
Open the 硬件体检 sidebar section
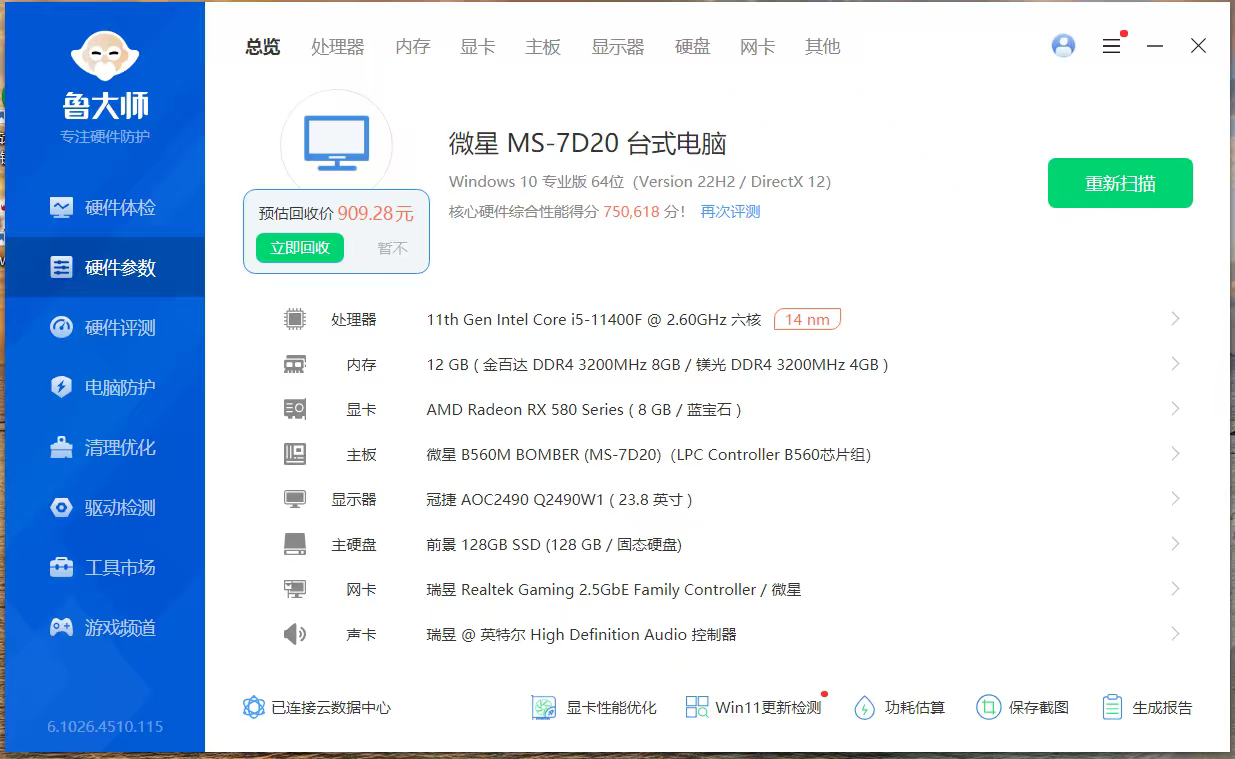[x=104, y=208]
